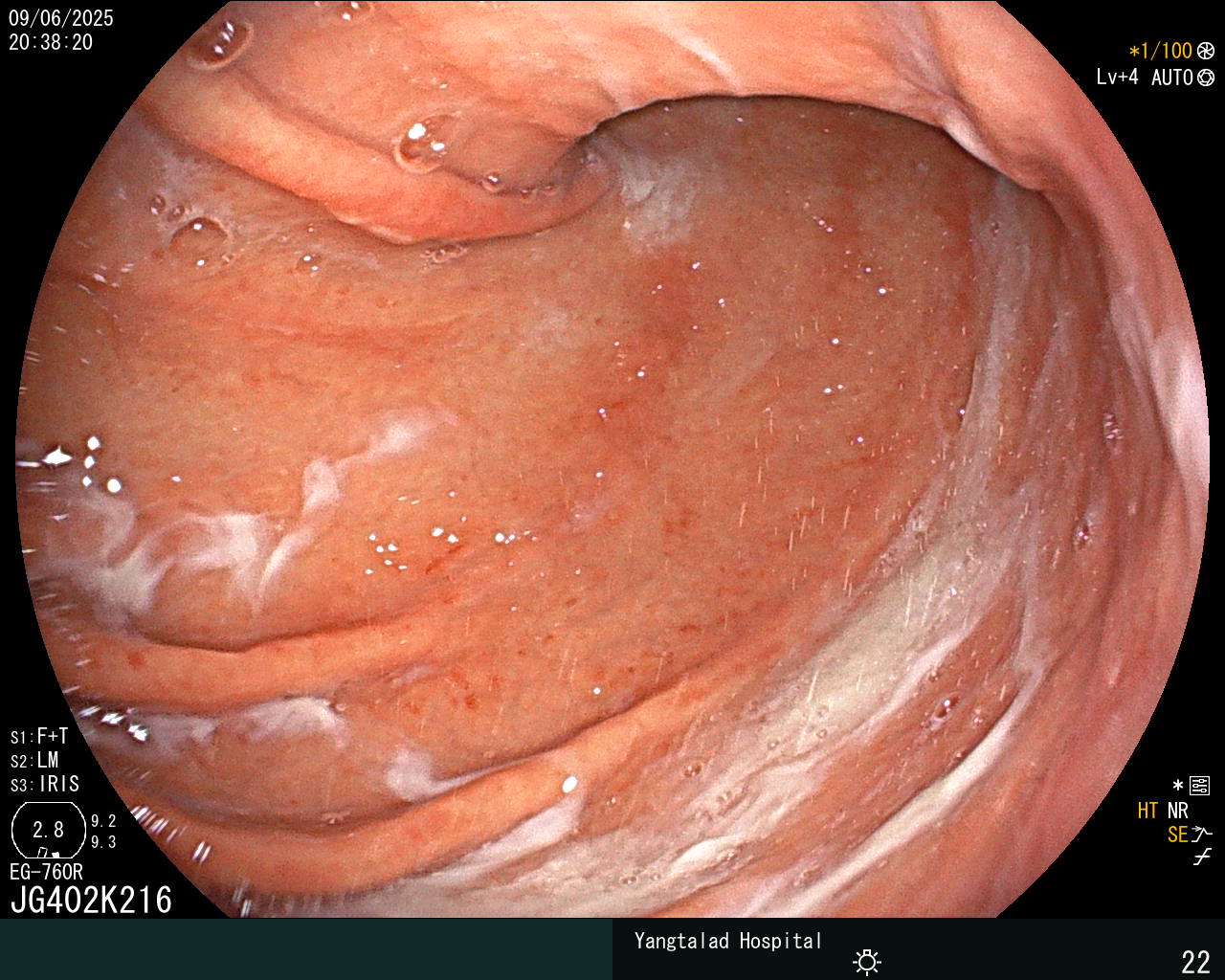Click the 9.3 diameter value
The image size is (1225, 980).
click(x=103, y=842)
